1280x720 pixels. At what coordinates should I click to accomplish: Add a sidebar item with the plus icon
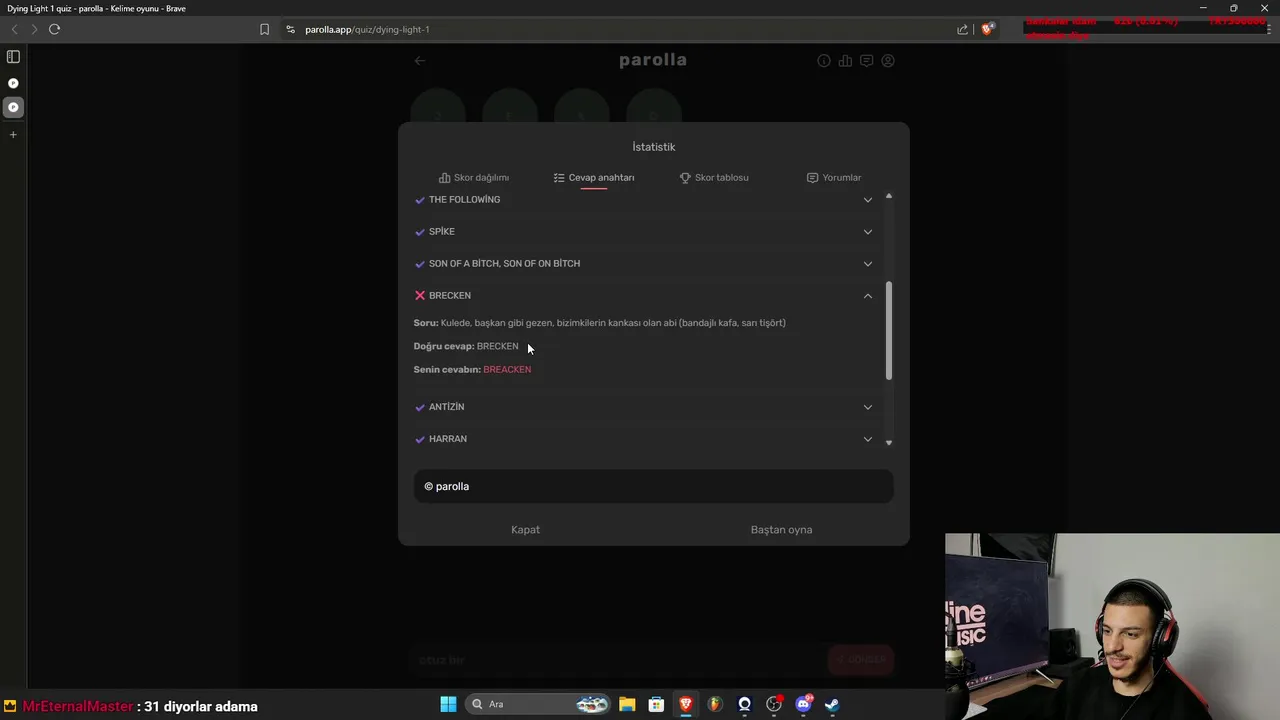coord(13,134)
